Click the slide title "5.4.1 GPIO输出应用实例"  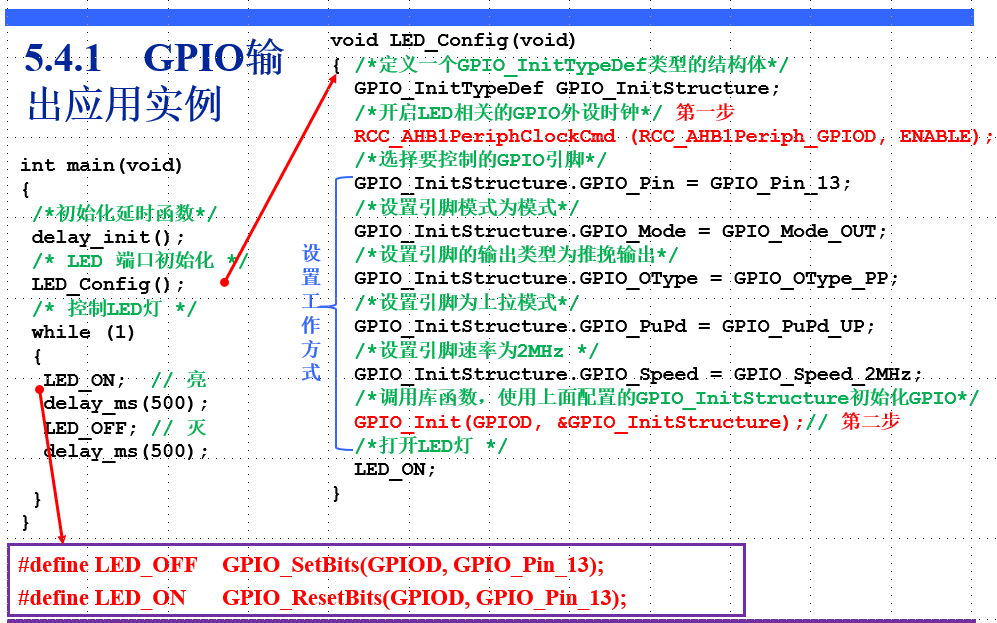click(x=154, y=82)
